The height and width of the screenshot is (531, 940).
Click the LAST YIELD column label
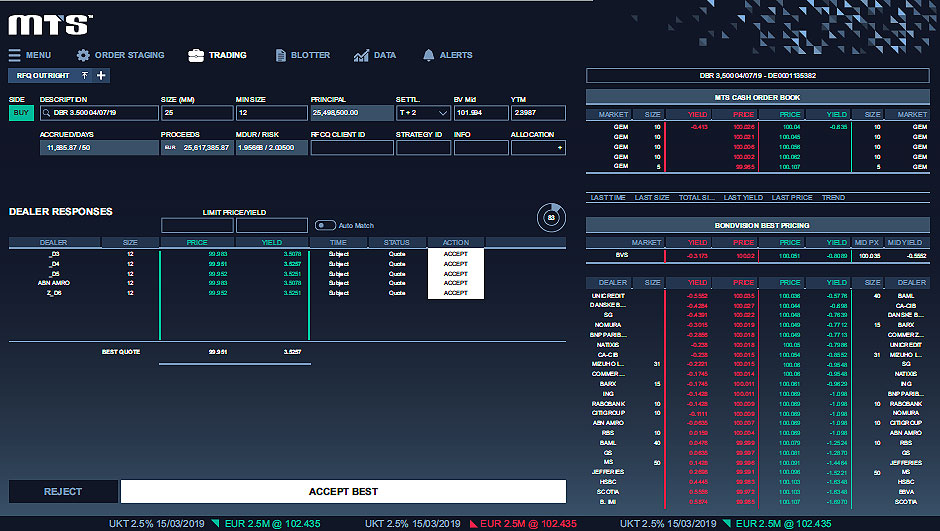pos(743,198)
